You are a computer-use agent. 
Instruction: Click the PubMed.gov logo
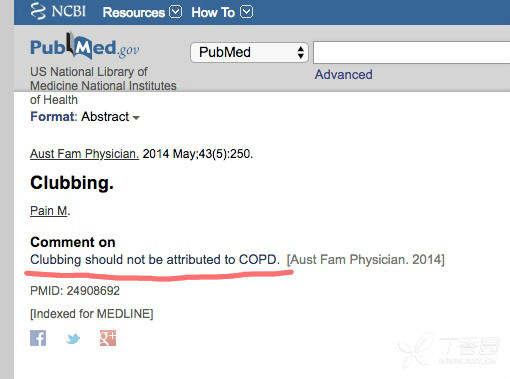[85, 47]
